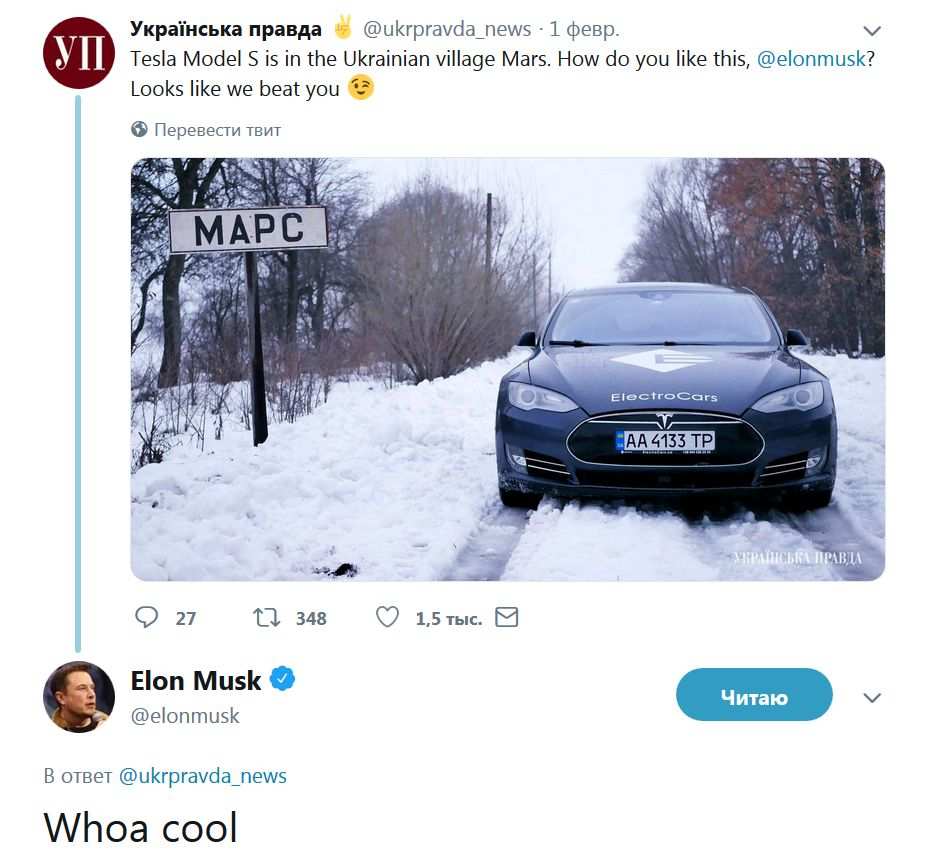Like the tweet with heart icon
This screenshot has width=931, height=864.
tap(387, 617)
